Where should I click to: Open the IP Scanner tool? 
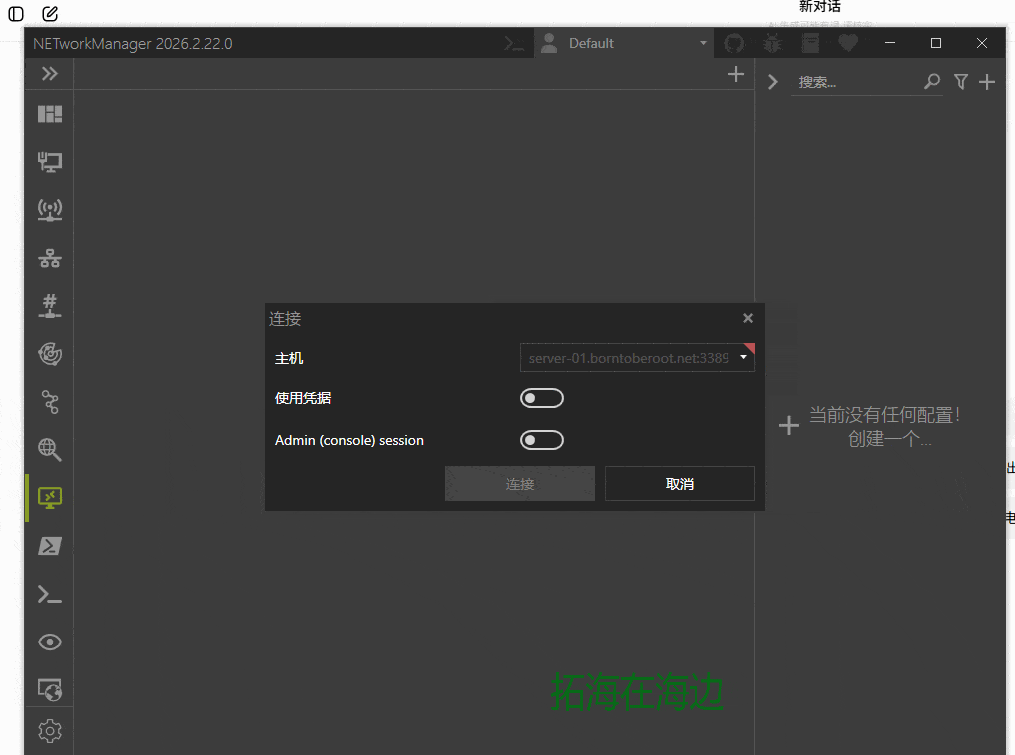[x=50, y=258]
